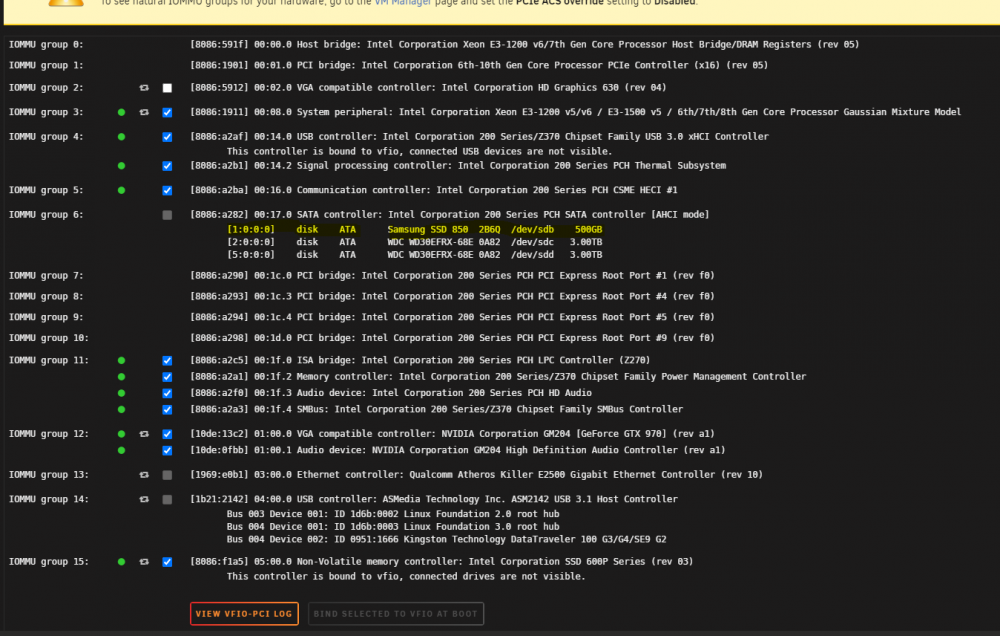
Task: Uncheck USB 3.0 xHCI Controller checkbox
Action: [x=167, y=137]
